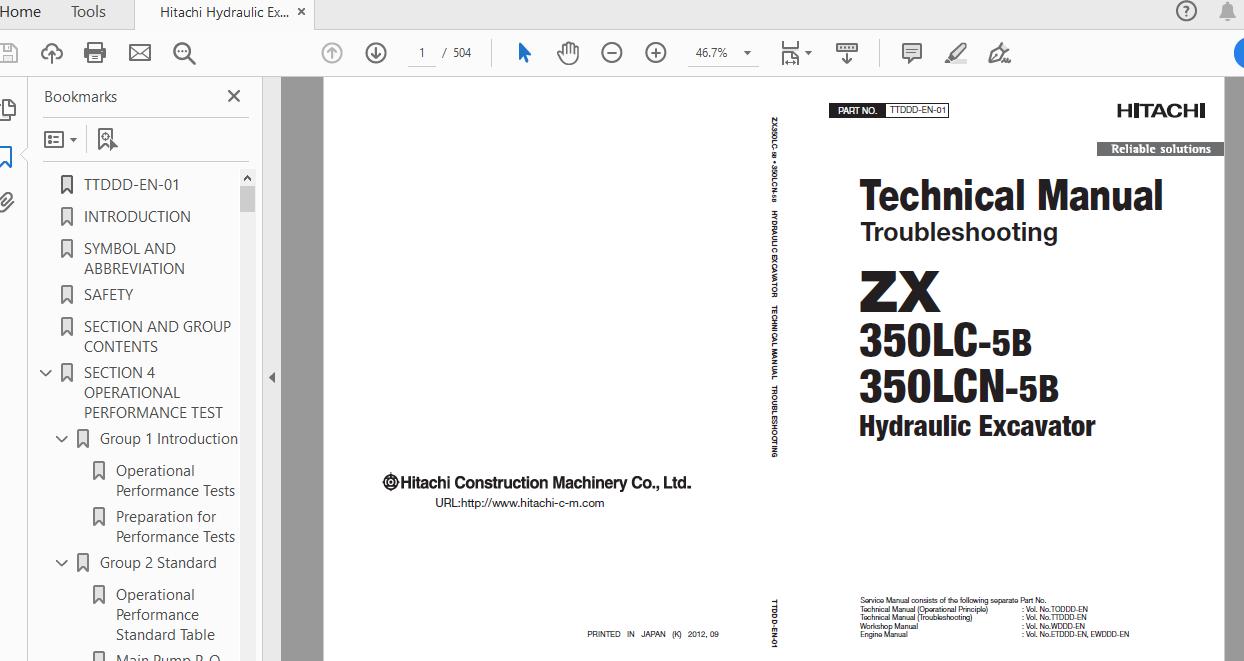Click the read mode keyboard icon

847,53
